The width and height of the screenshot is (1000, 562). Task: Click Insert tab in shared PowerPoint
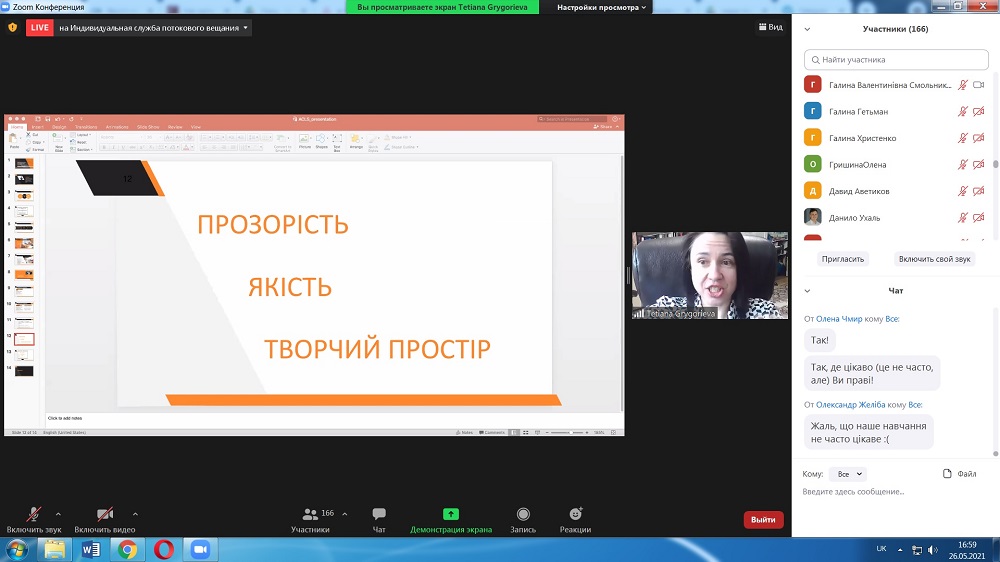click(38, 127)
